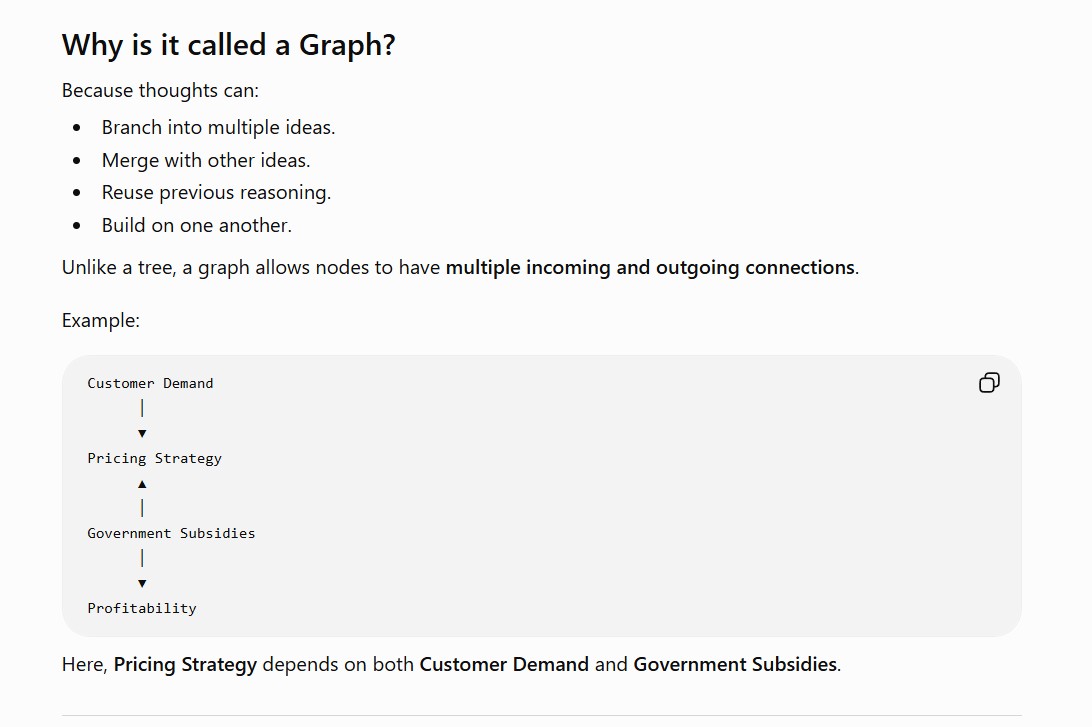Viewport: 1092px width, 727px height.
Task: Click the up arrow below Pricing Strategy
Action: coord(142,484)
